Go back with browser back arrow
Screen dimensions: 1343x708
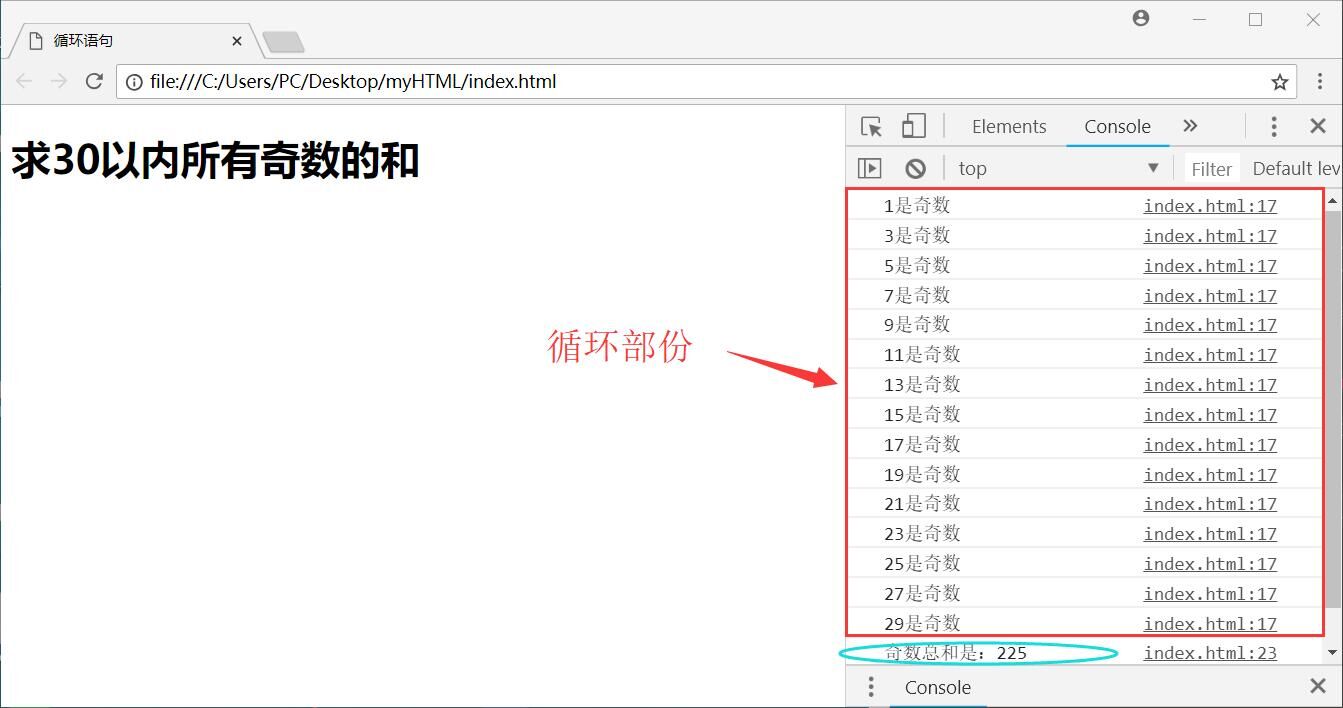tap(24, 81)
